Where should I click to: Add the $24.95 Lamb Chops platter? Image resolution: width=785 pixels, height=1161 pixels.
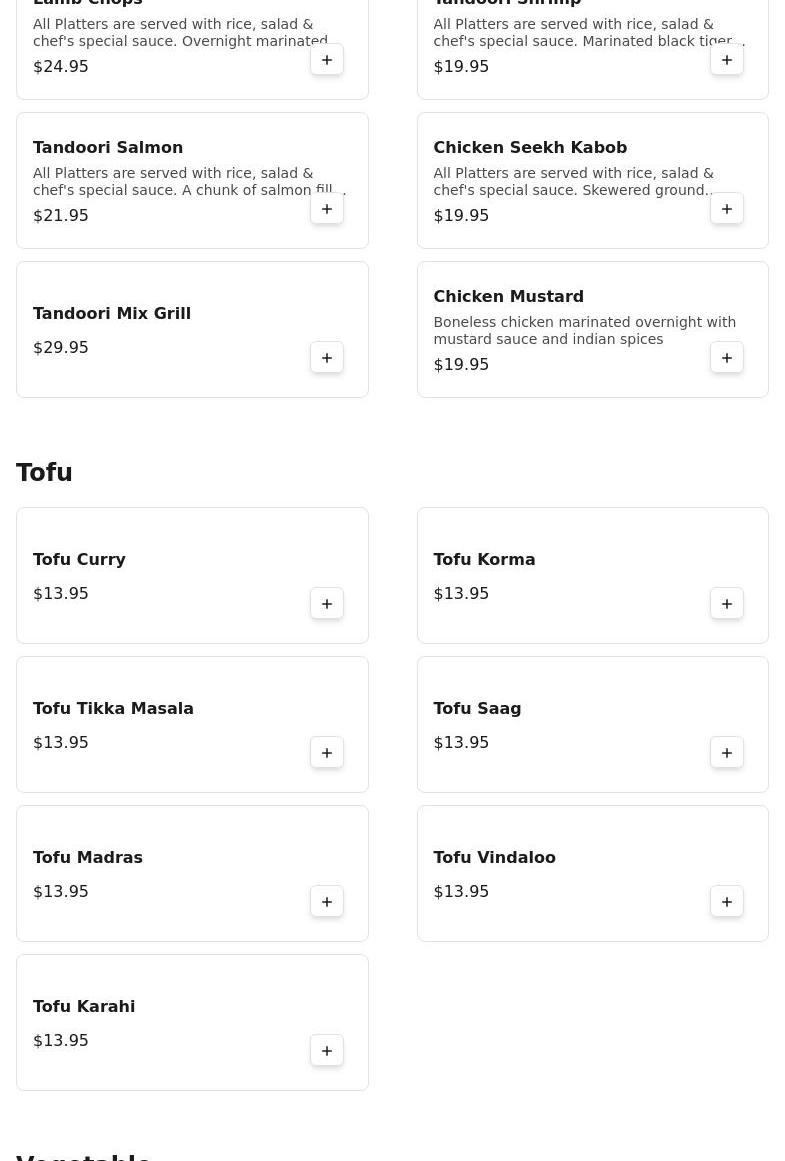pos(327,60)
